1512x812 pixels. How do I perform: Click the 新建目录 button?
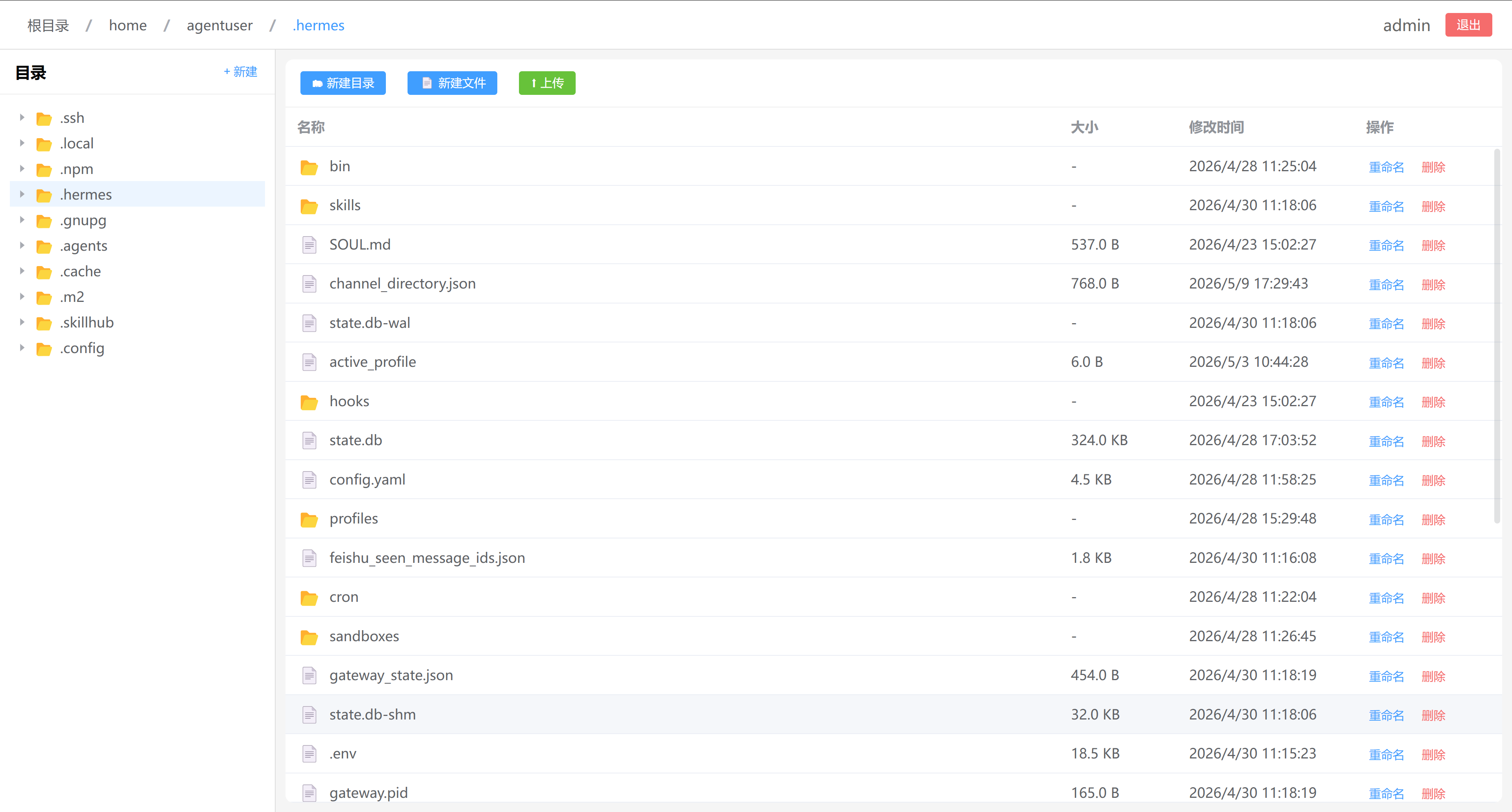(343, 83)
